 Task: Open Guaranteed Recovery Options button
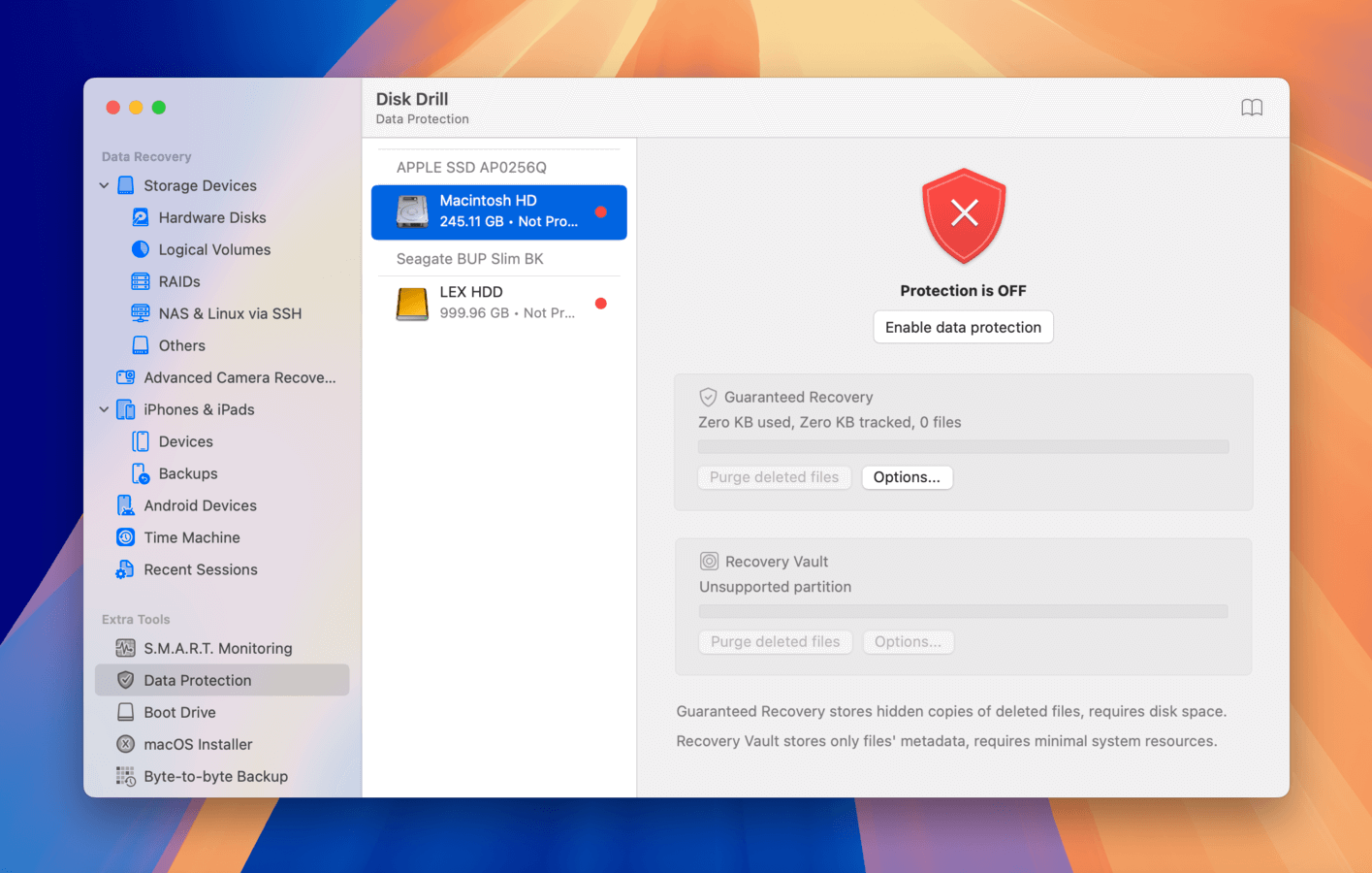[x=907, y=477]
